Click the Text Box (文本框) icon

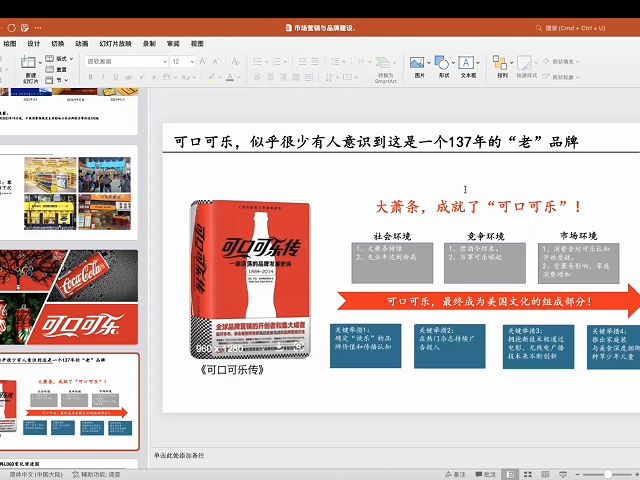tap(466, 62)
